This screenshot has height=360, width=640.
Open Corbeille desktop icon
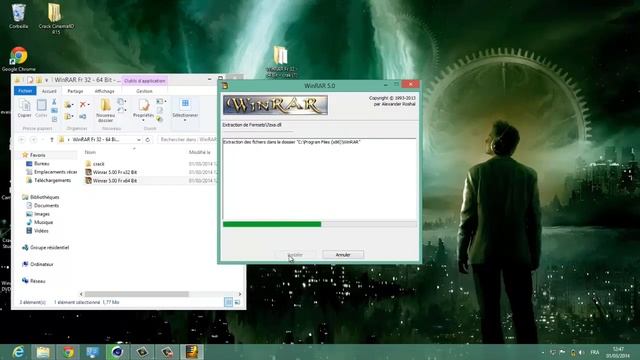[18, 16]
